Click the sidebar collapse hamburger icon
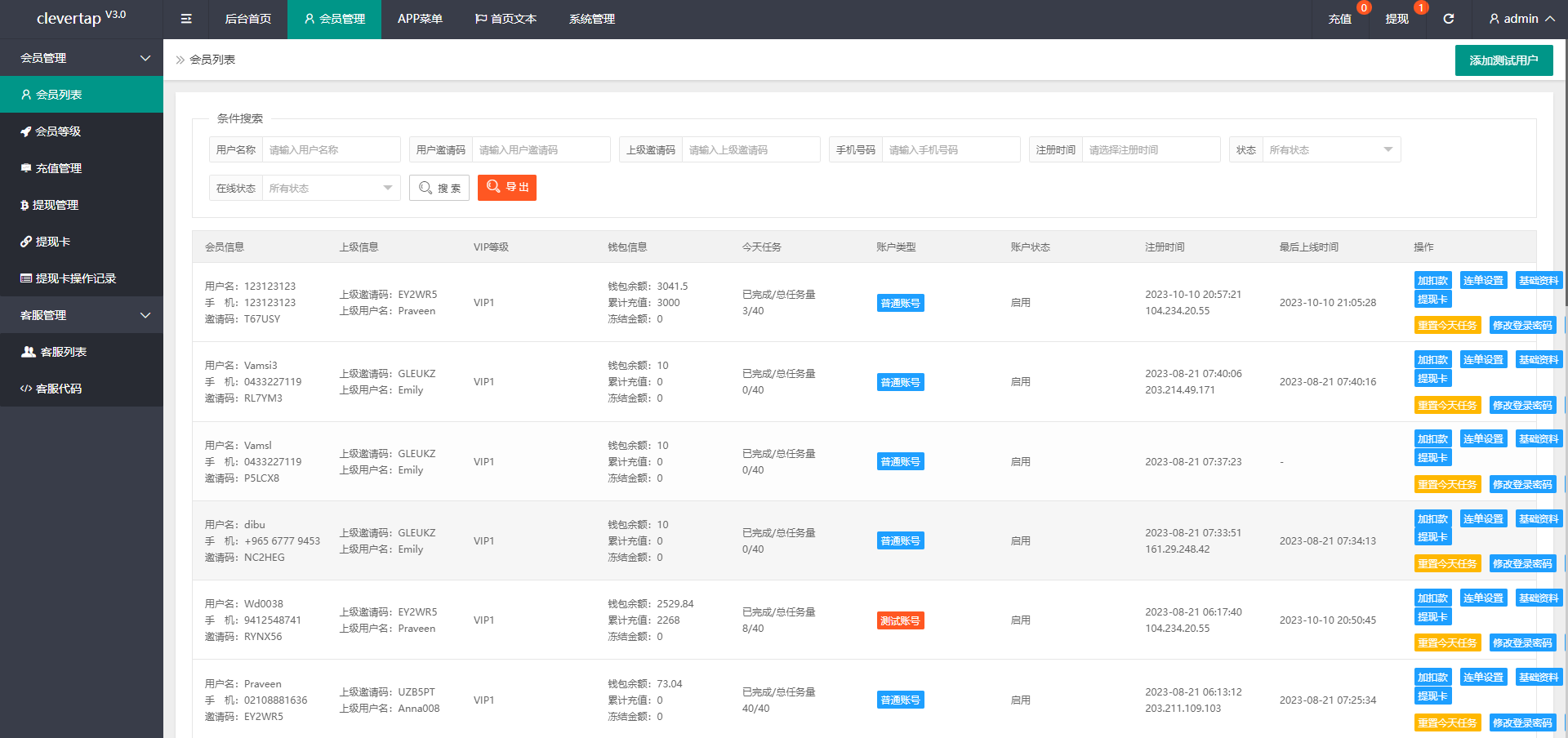Screen dimensions: 1568x738 [x=186, y=19]
